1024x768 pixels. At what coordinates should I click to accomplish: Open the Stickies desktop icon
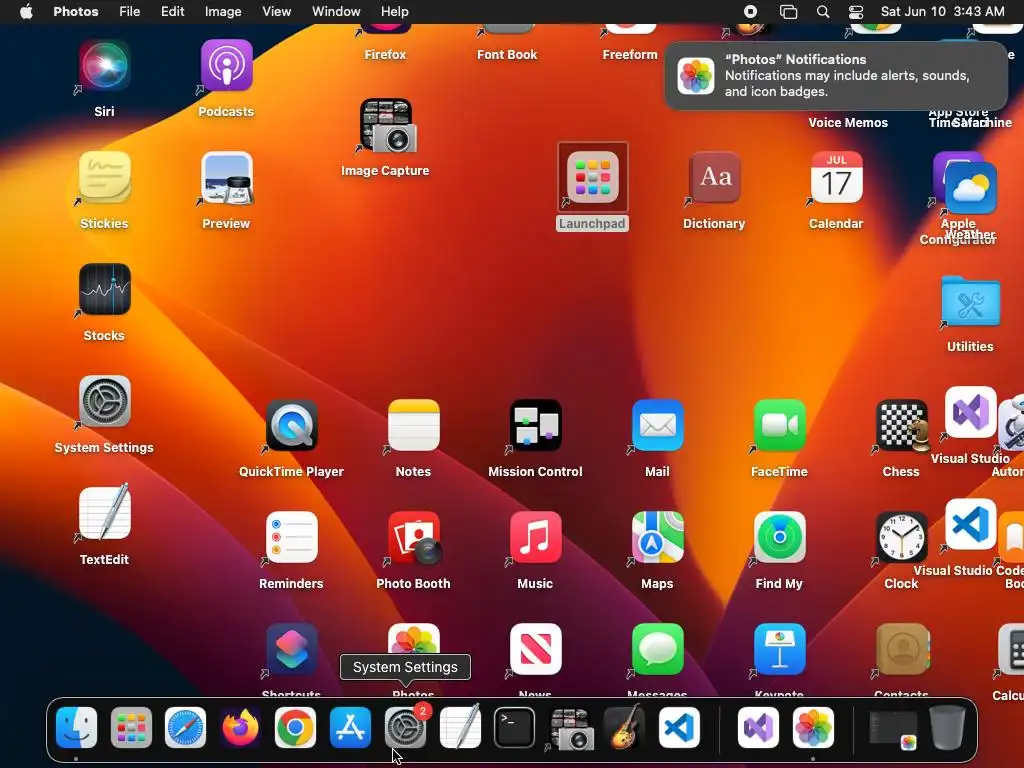click(x=104, y=177)
